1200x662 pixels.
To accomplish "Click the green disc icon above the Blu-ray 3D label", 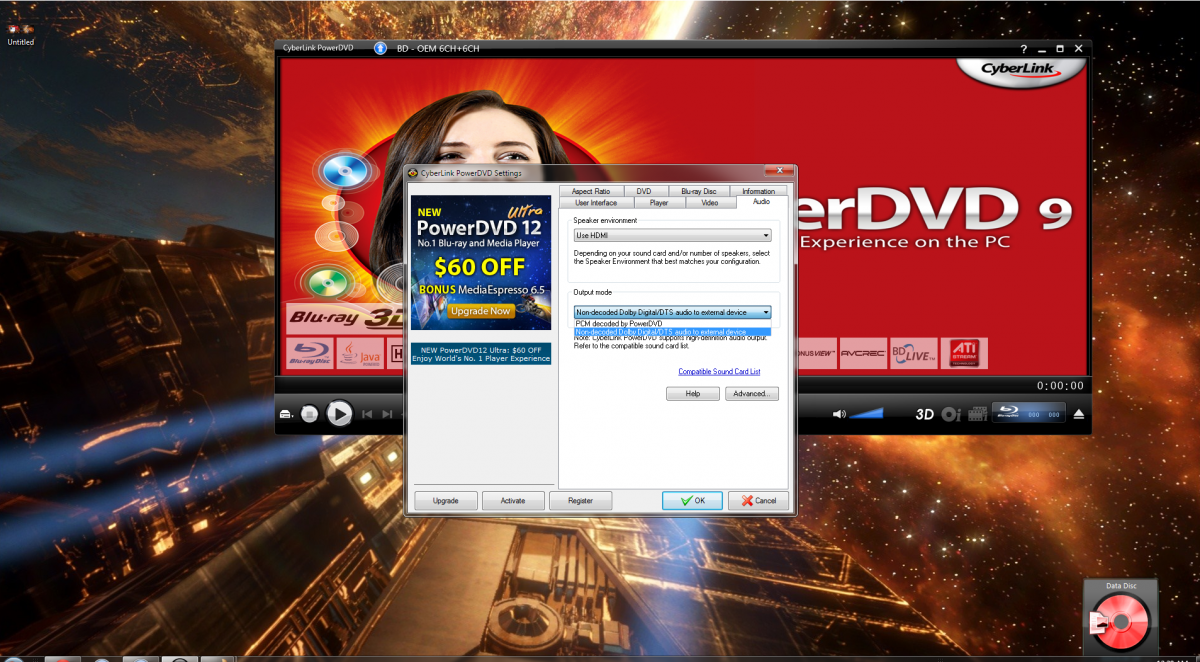I will 328,283.
